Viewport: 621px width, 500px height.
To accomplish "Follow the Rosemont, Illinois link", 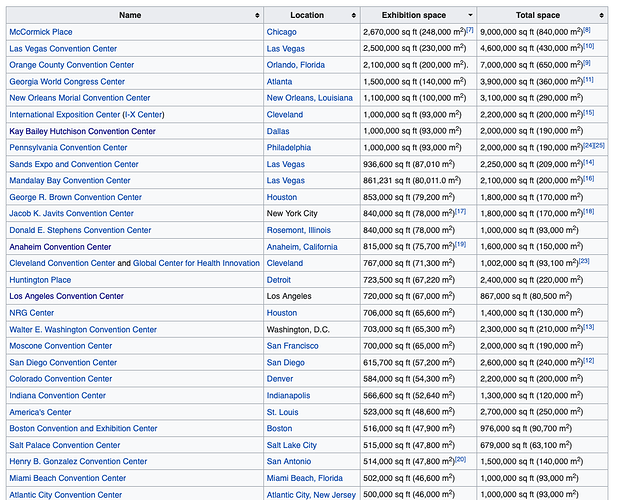I will (x=299, y=230).
